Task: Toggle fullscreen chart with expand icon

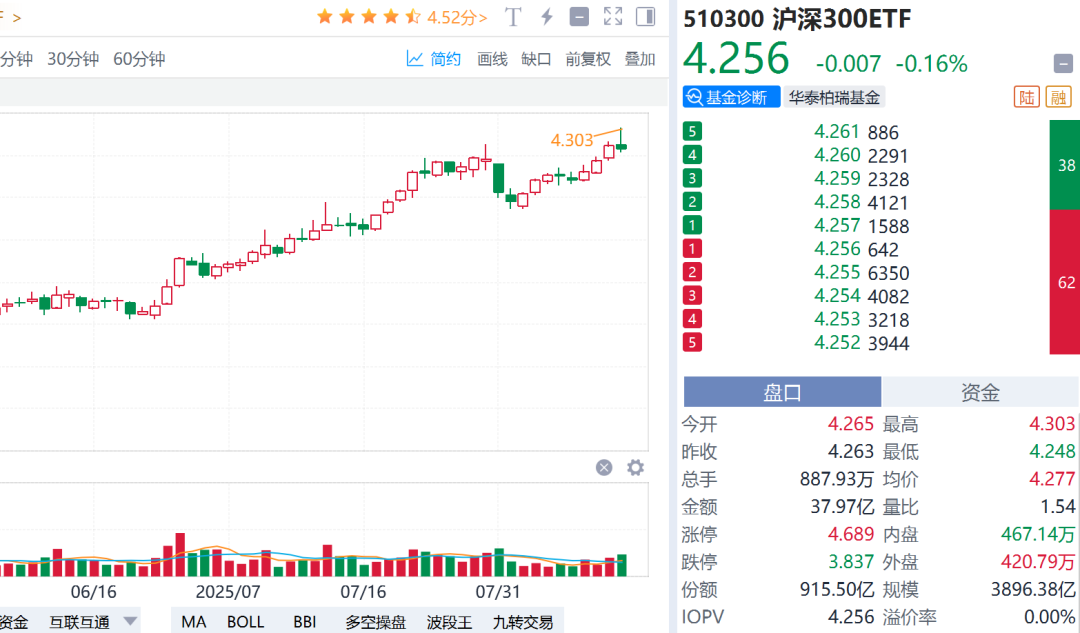Action: (x=613, y=17)
